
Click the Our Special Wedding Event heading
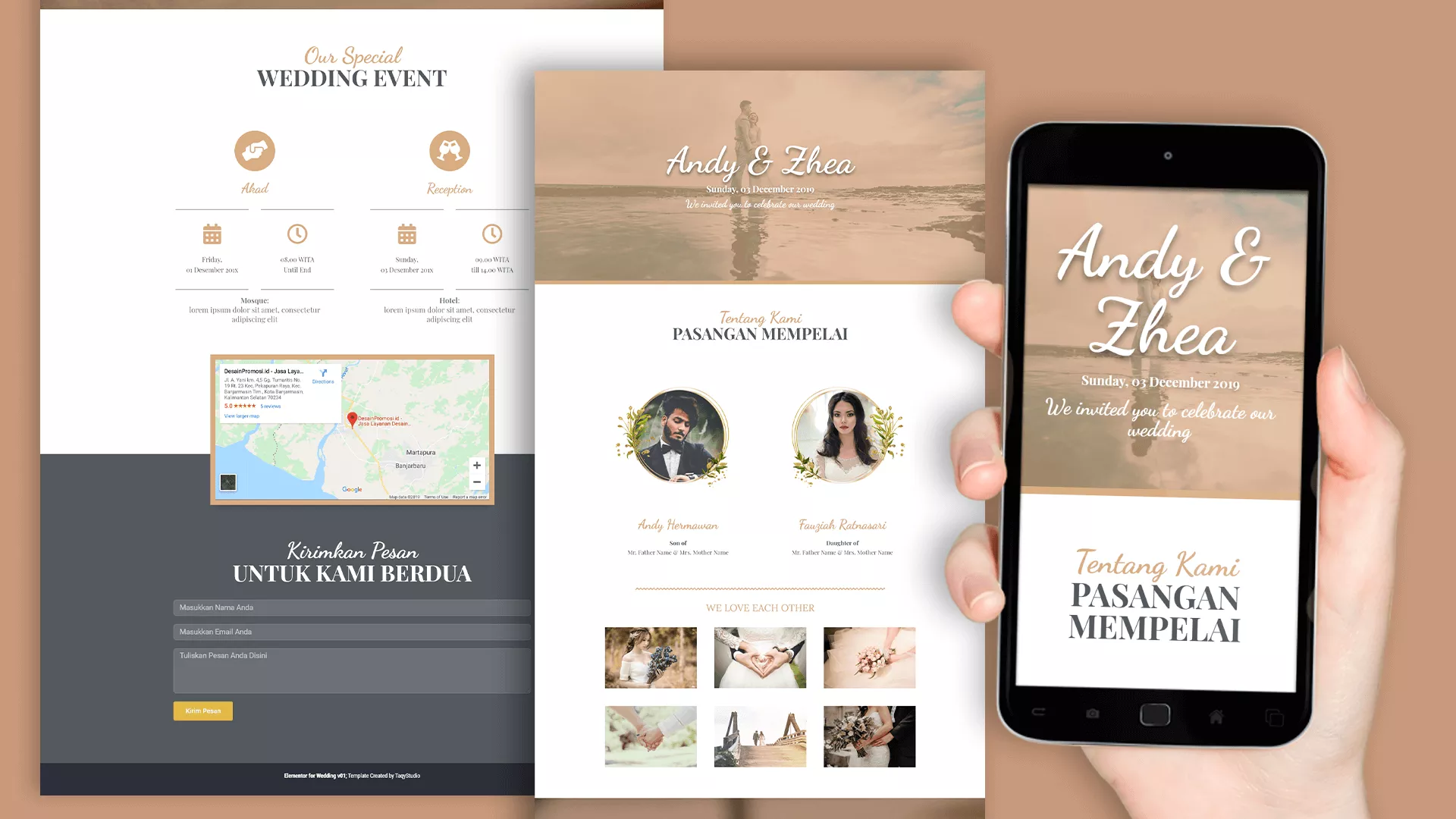(351, 67)
